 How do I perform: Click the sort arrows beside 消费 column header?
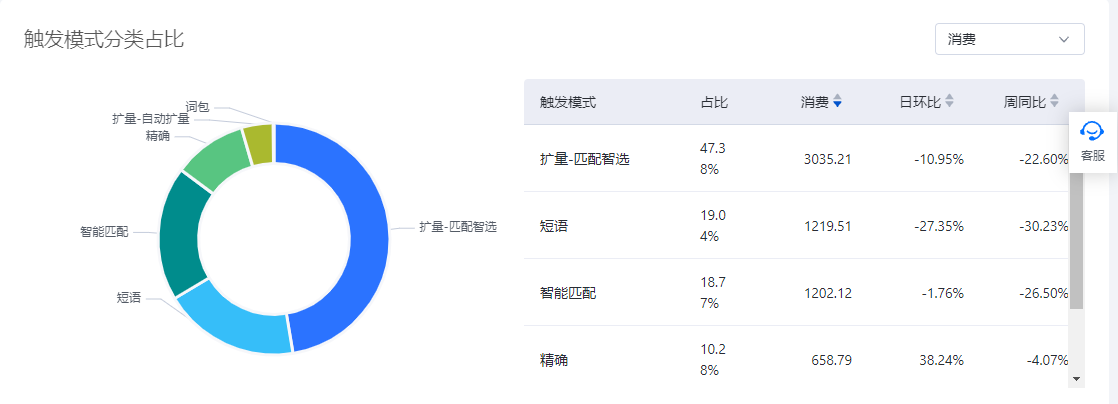point(837,102)
